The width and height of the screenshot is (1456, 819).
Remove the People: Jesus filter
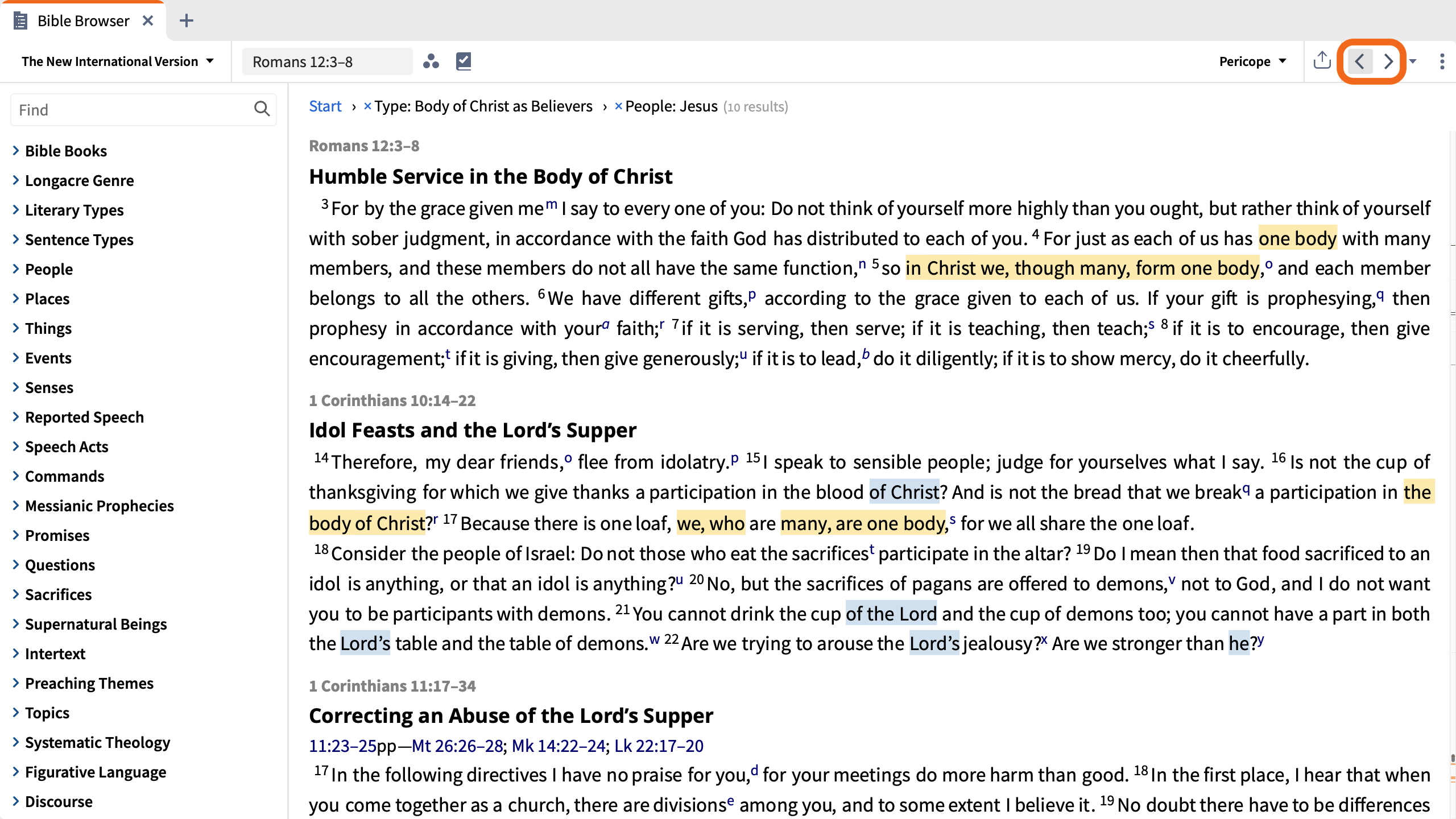coord(618,106)
